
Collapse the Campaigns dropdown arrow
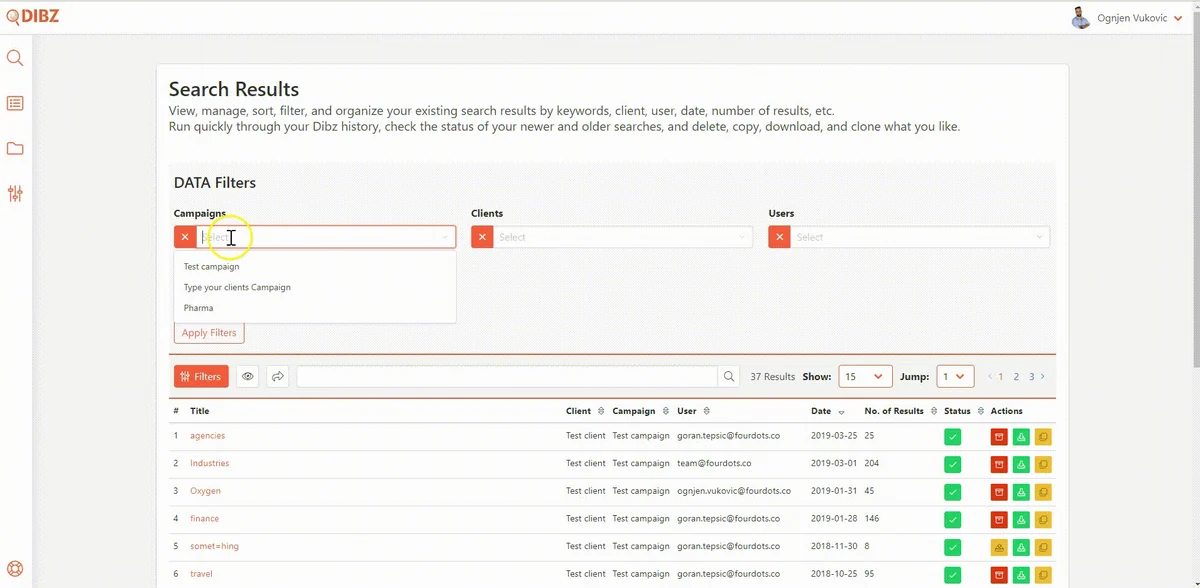point(445,237)
